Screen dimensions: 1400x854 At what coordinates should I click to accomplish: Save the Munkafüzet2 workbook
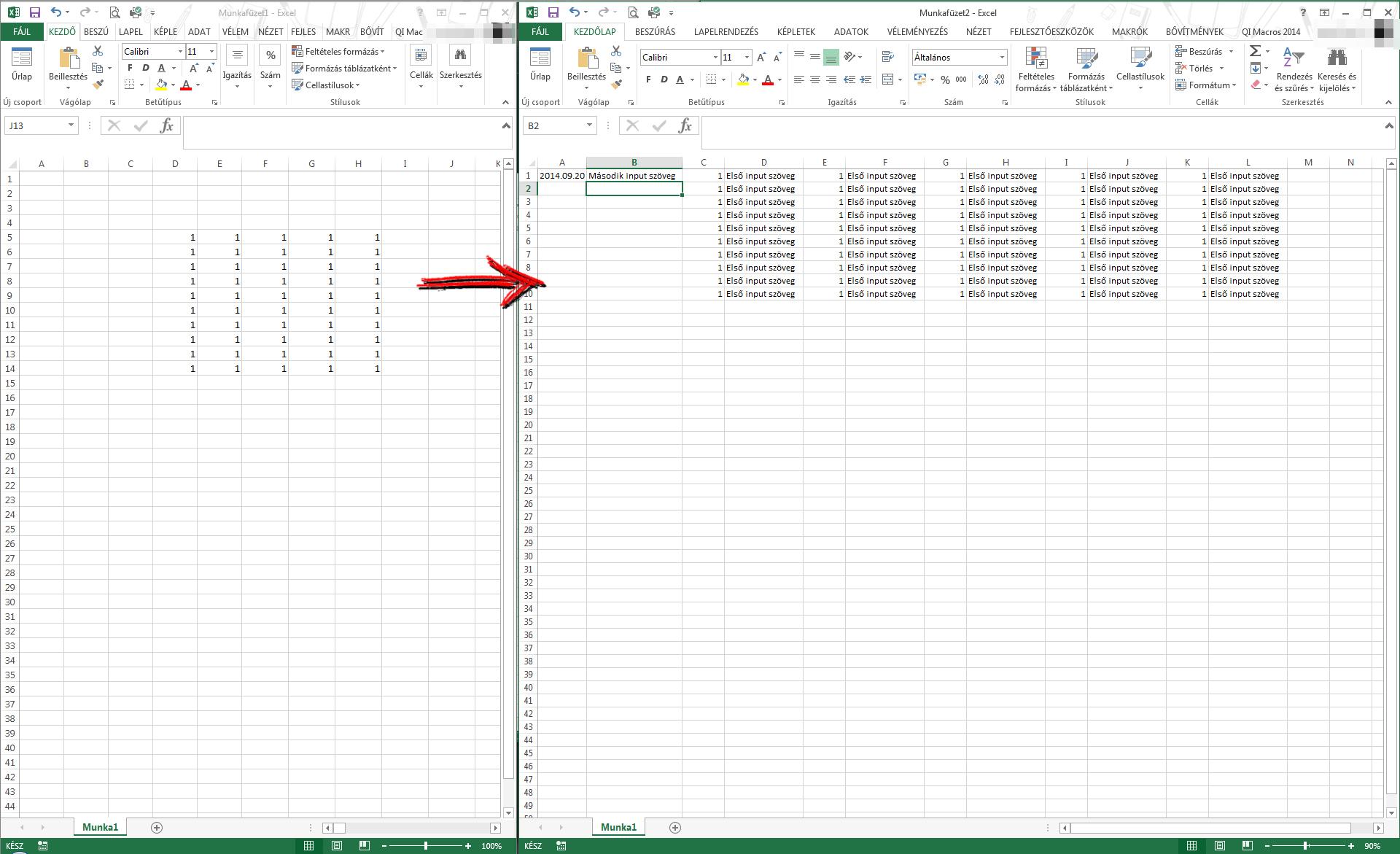[553, 12]
